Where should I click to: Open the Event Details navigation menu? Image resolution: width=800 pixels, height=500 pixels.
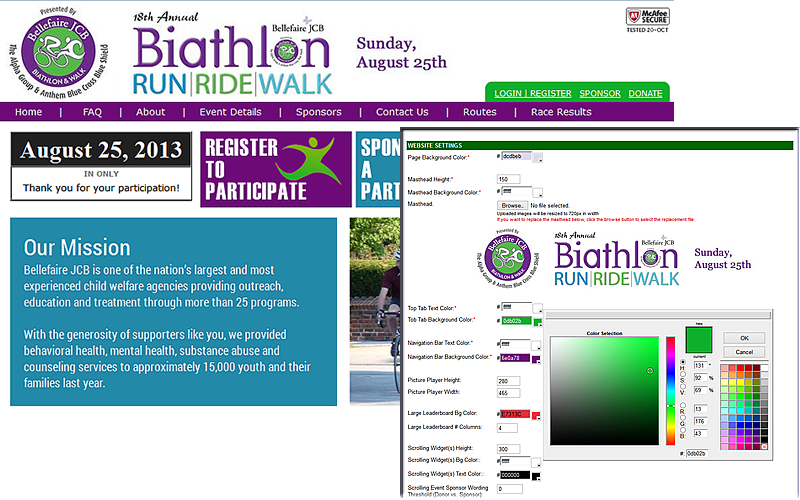pyautogui.click(x=230, y=112)
